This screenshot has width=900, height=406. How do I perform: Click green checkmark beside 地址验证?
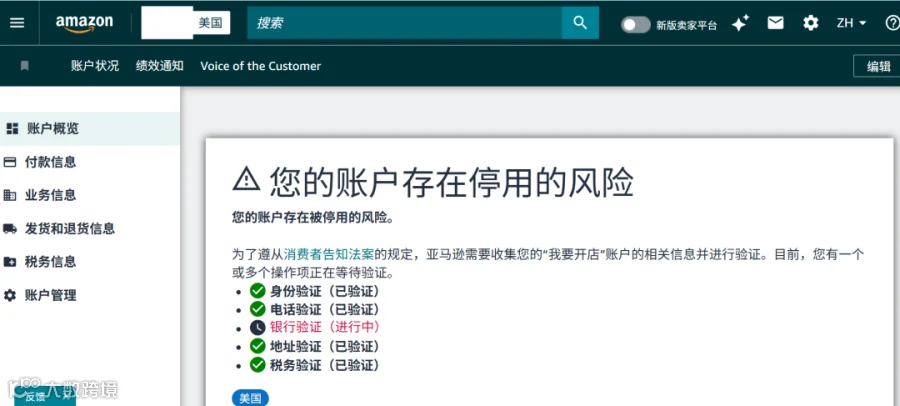[x=257, y=346]
